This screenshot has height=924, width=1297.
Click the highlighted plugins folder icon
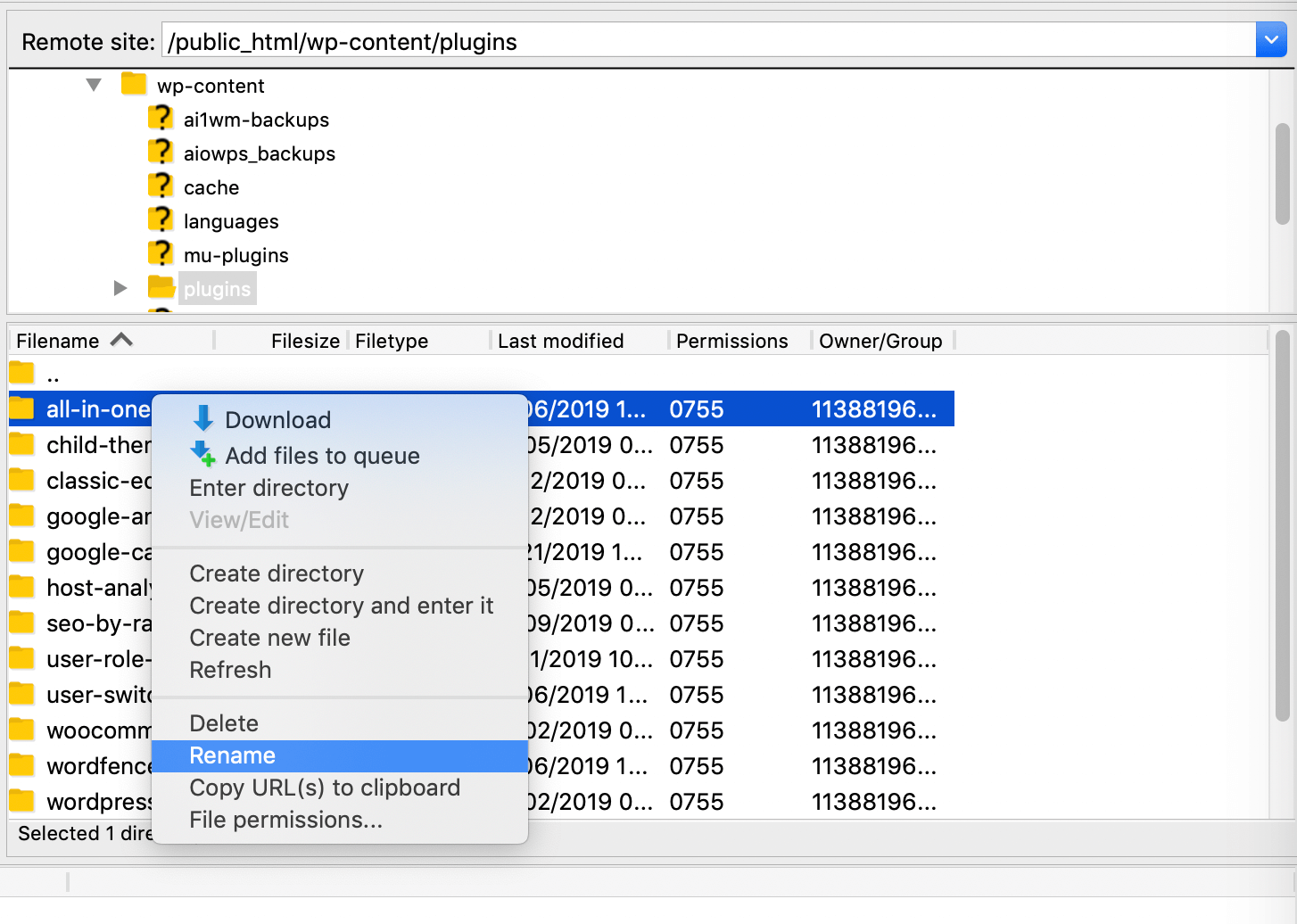click(x=161, y=287)
